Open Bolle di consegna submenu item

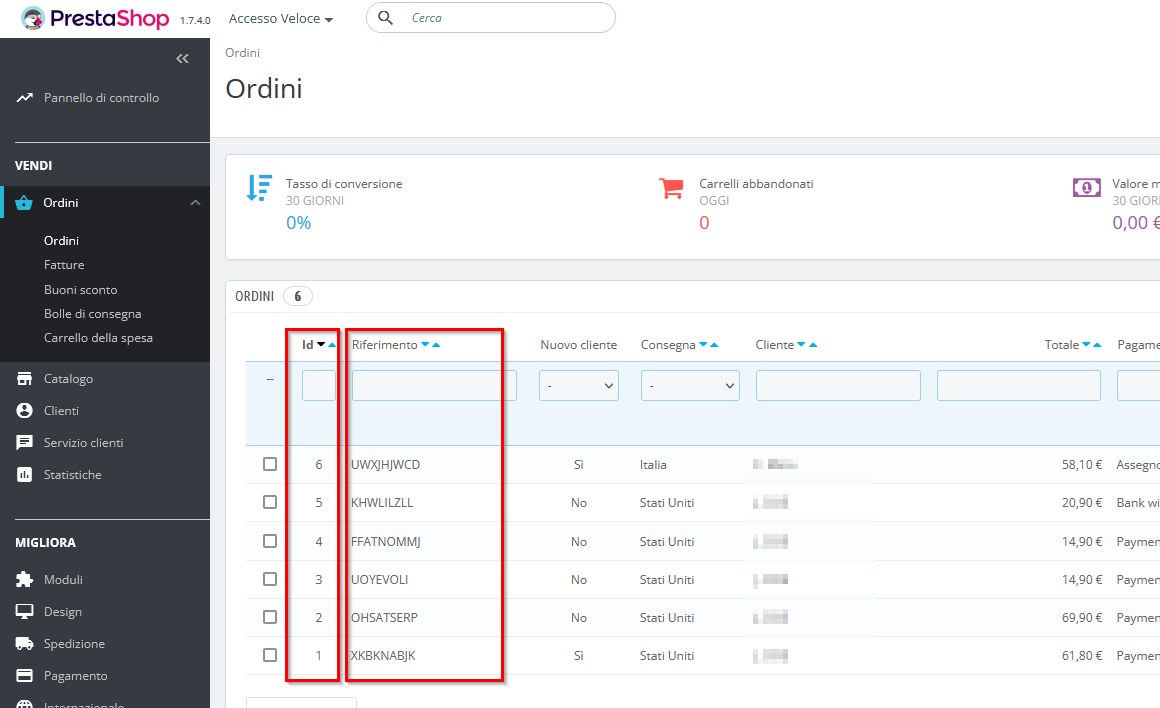click(x=92, y=314)
